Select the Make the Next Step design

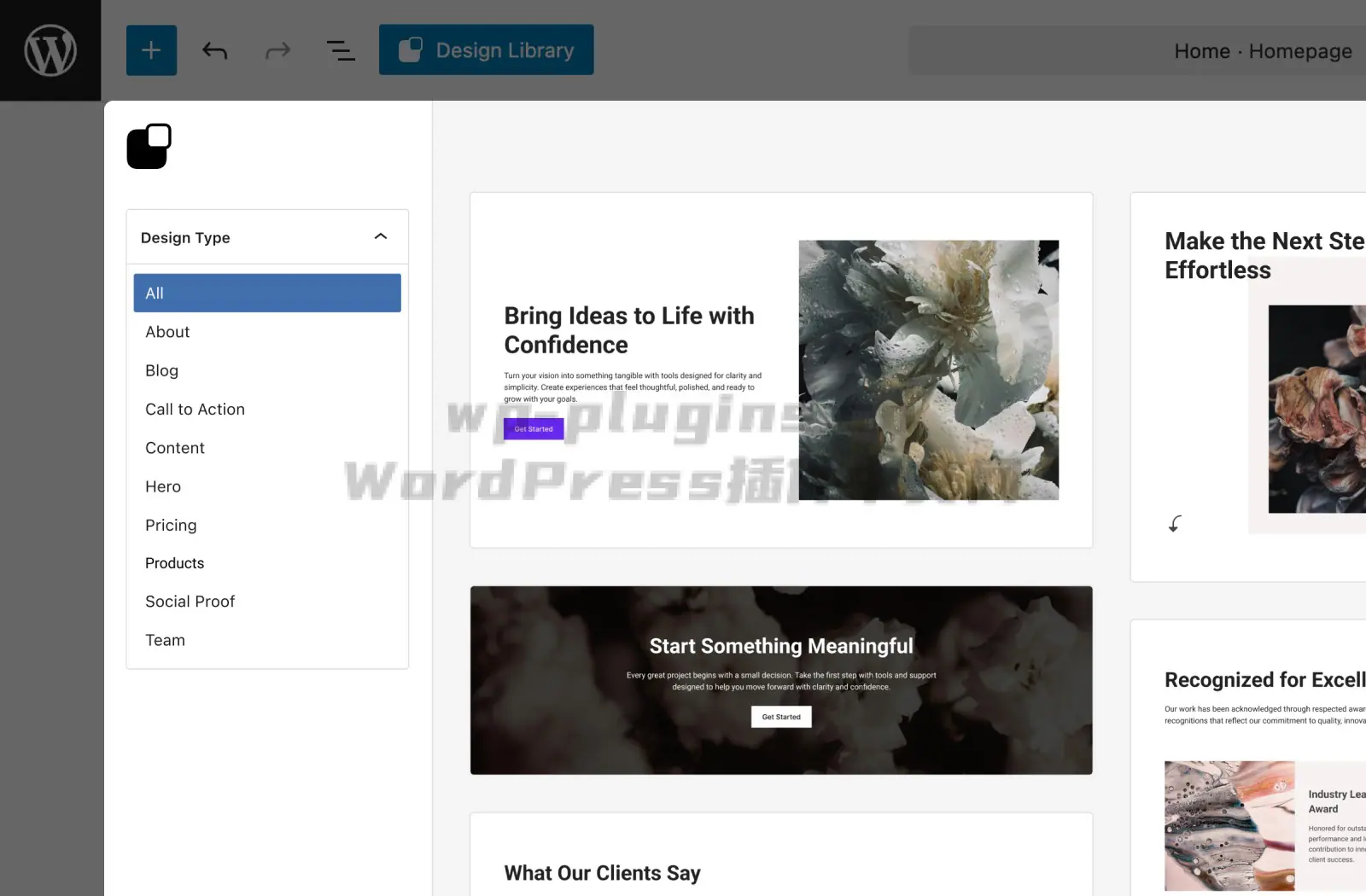click(1248, 387)
